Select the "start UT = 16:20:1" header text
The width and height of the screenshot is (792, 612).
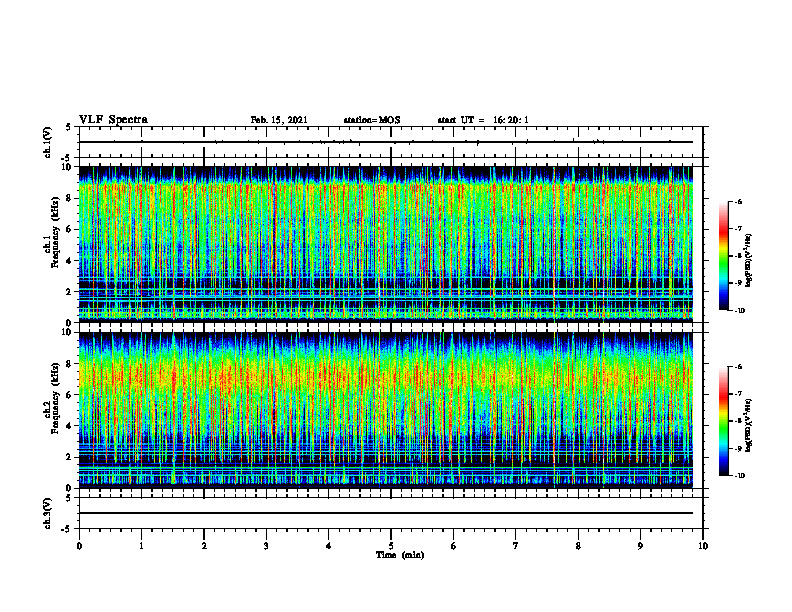coord(483,120)
